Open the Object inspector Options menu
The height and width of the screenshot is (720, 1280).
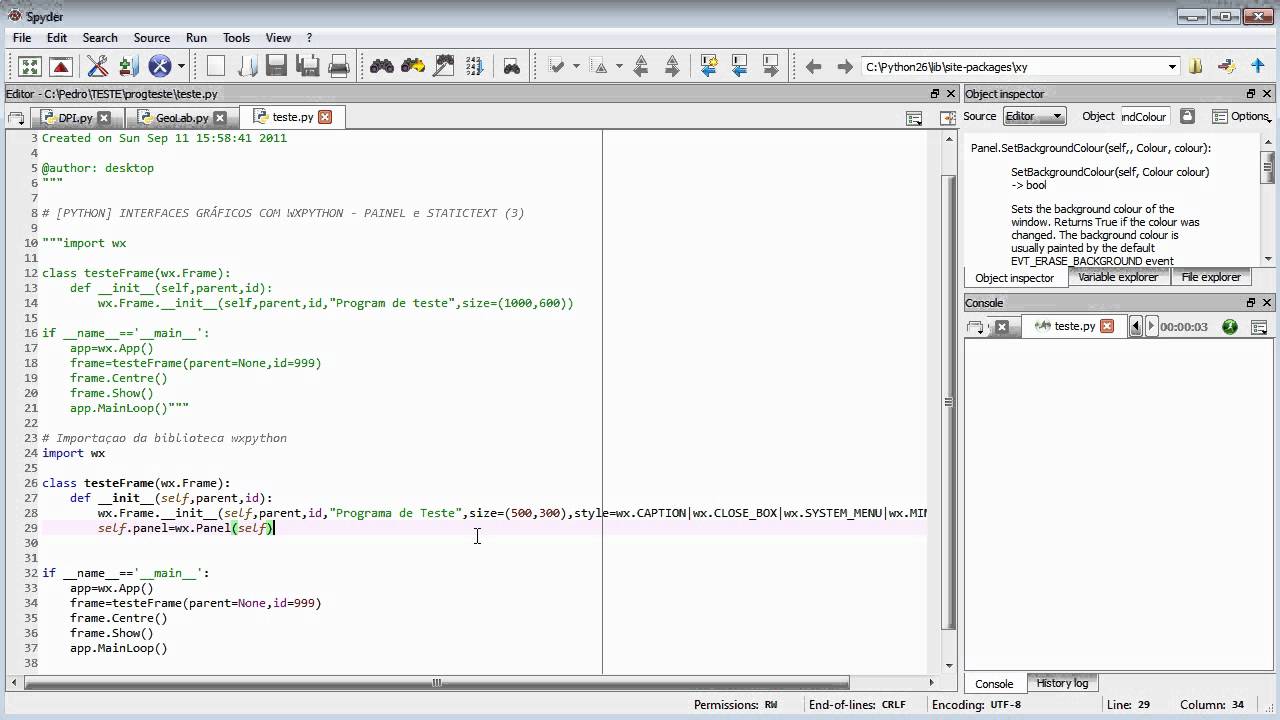1240,116
